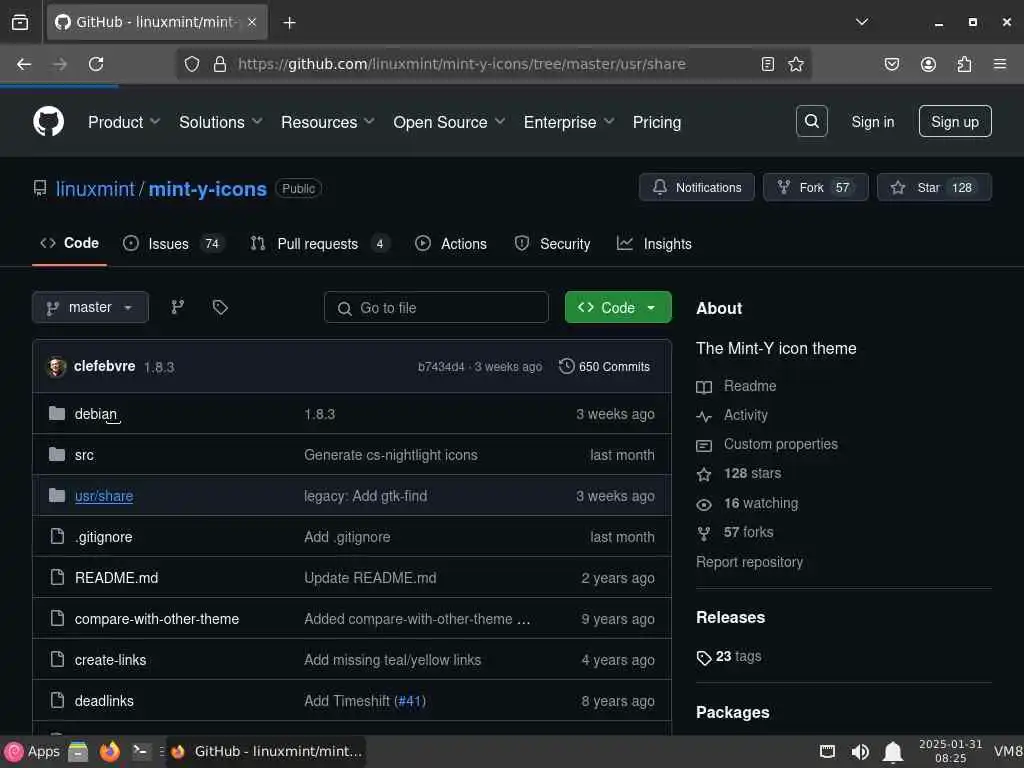Open a new browser tab
Screen dimensions: 1024x768
click(x=289, y=23)
